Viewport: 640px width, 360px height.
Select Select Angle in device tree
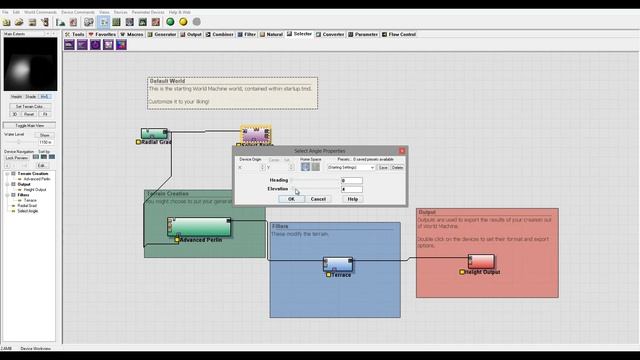coord(28,211)
